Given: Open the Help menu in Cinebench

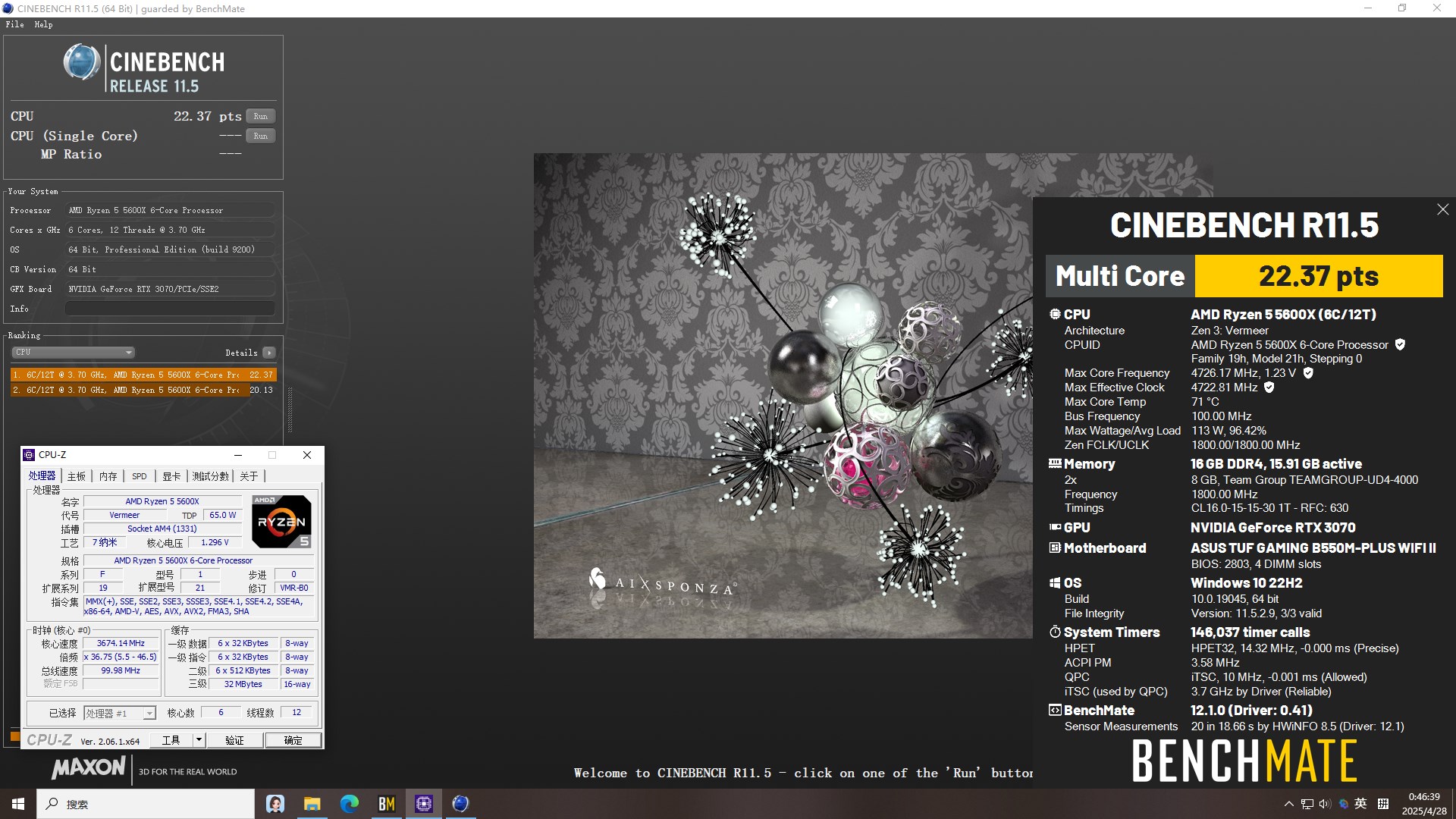Looking at the screenshot, I should [x=43, y=24].
